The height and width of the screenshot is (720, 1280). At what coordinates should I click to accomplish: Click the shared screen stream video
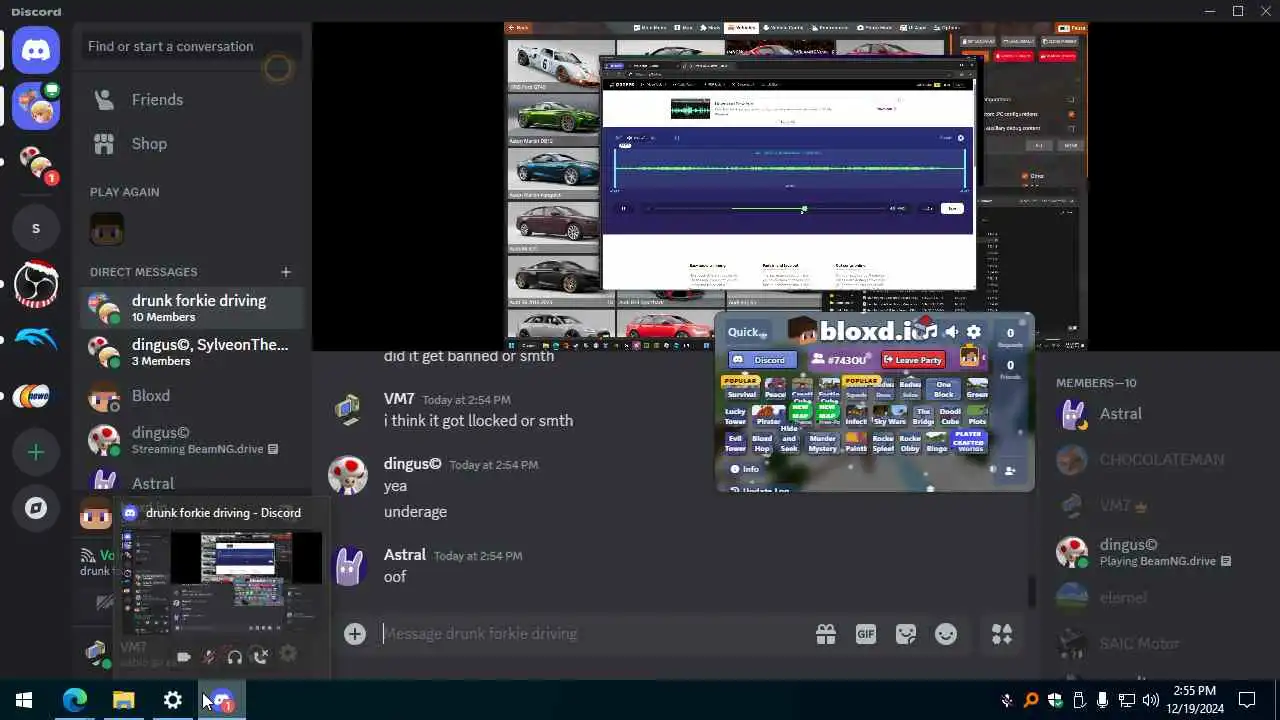796,186
